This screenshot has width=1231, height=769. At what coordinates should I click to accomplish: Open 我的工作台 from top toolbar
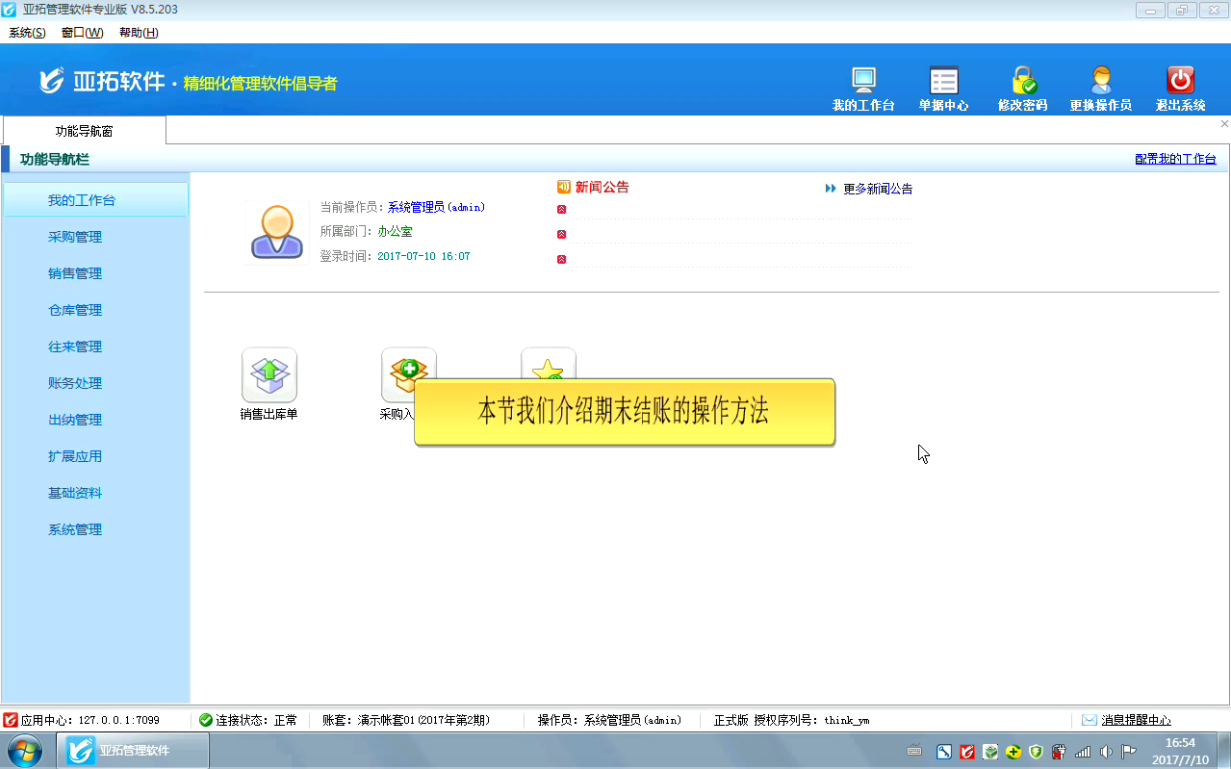pyautogui.click(x=863, y=82)
